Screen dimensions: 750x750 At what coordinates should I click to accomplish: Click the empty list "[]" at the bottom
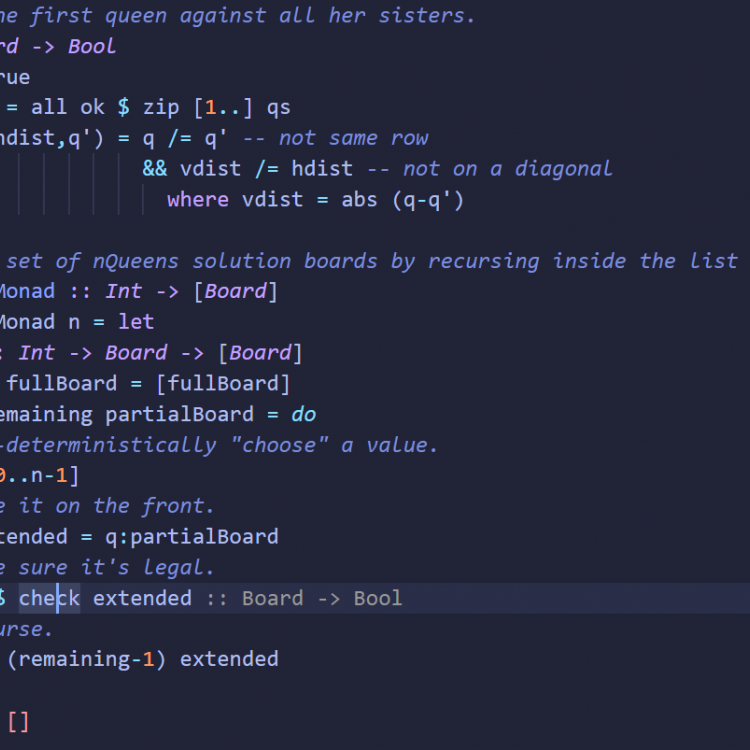(18, 721)
